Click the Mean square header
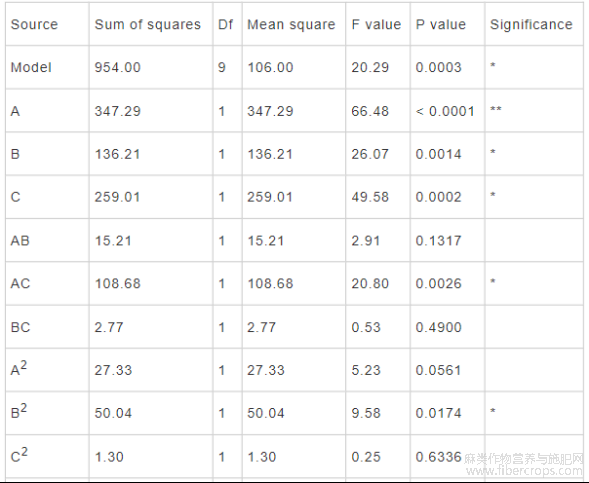 click(291, 25)
